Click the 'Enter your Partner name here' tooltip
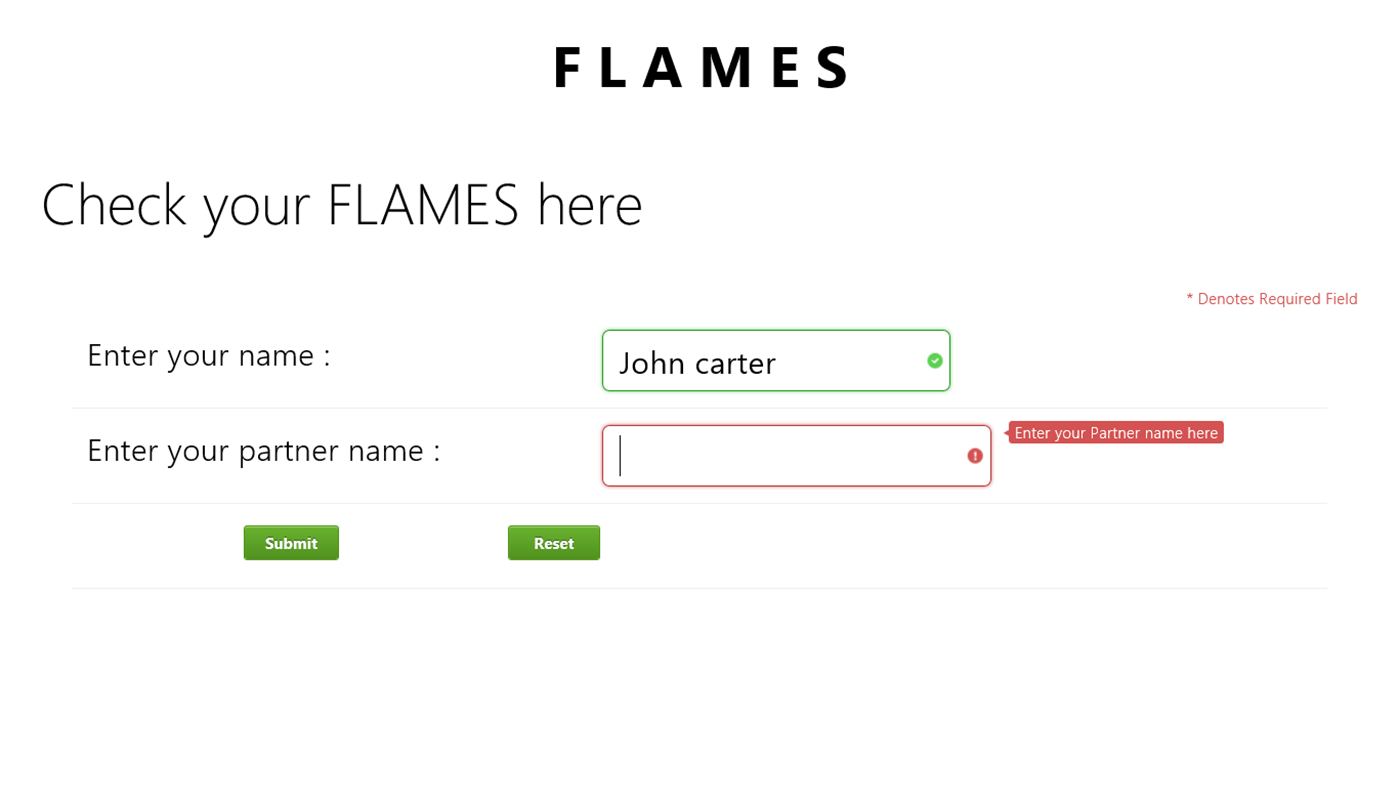1399x787 pixels. pos(1115,433)
